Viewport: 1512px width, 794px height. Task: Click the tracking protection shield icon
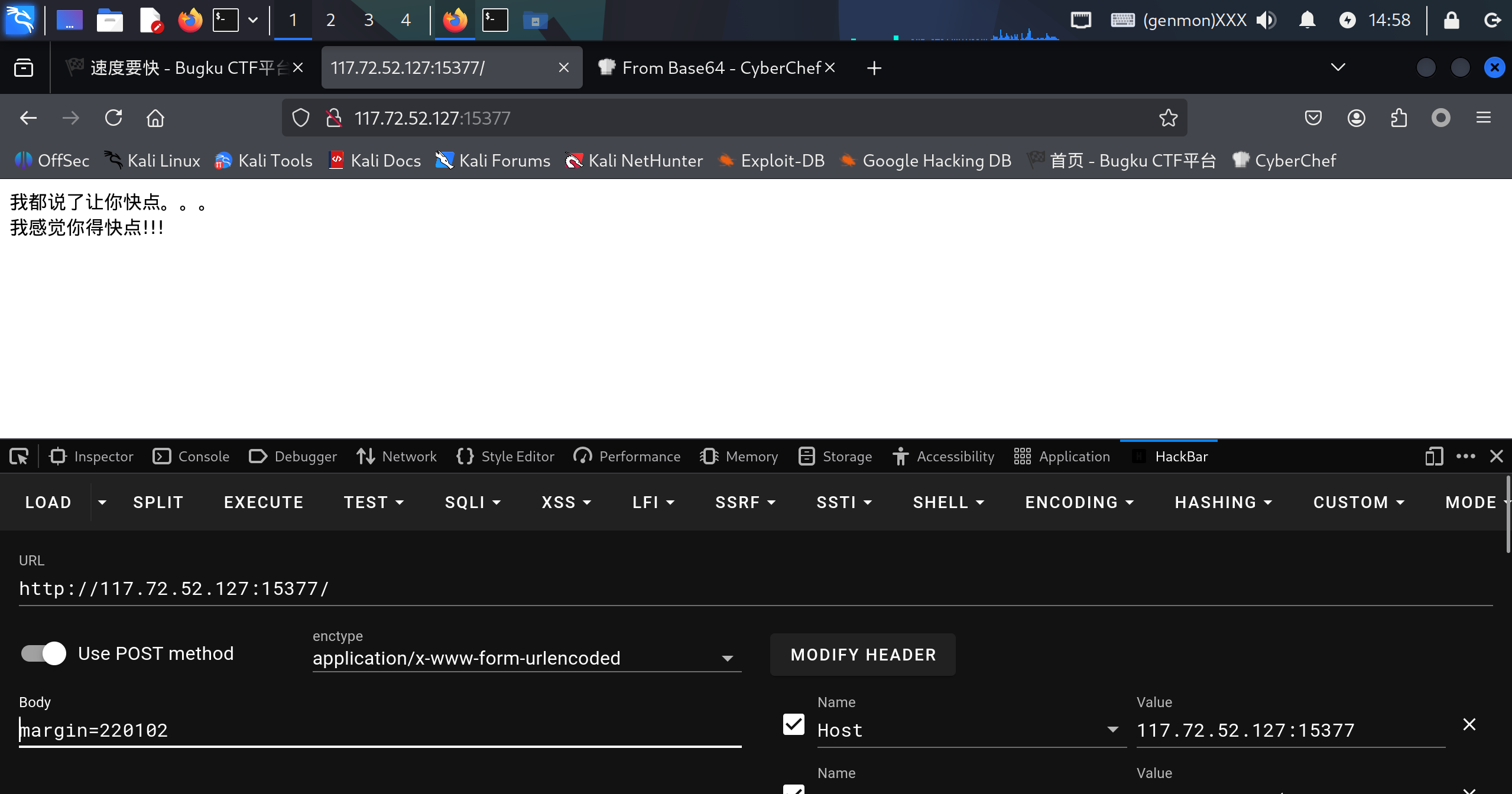[x=301, y=118]
